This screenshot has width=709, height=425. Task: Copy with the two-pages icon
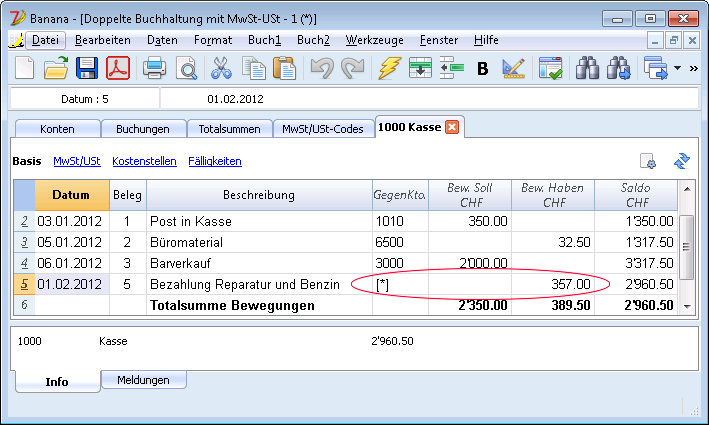point(253,68)
